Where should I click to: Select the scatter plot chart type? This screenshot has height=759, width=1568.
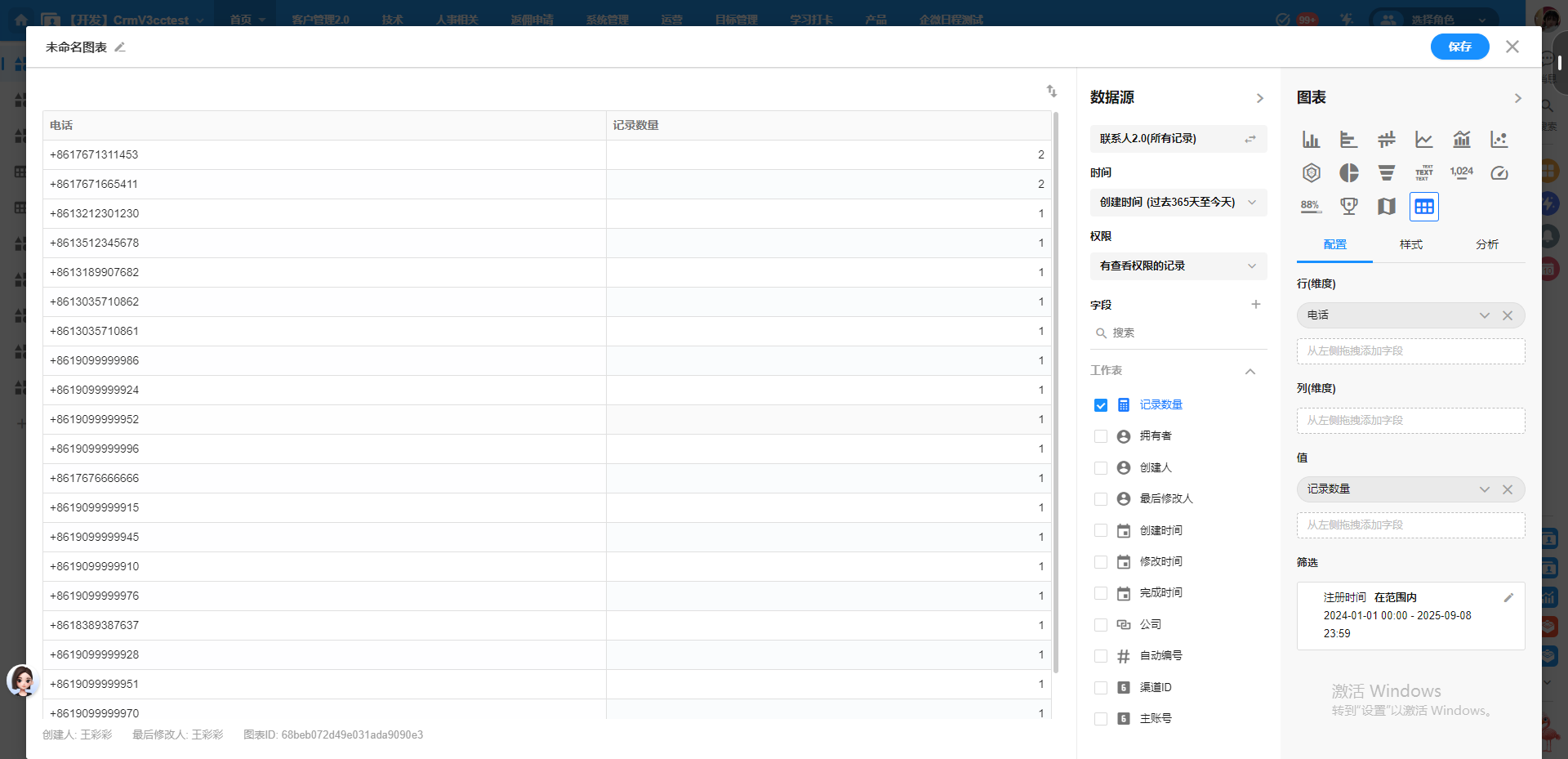point(1499,139)
